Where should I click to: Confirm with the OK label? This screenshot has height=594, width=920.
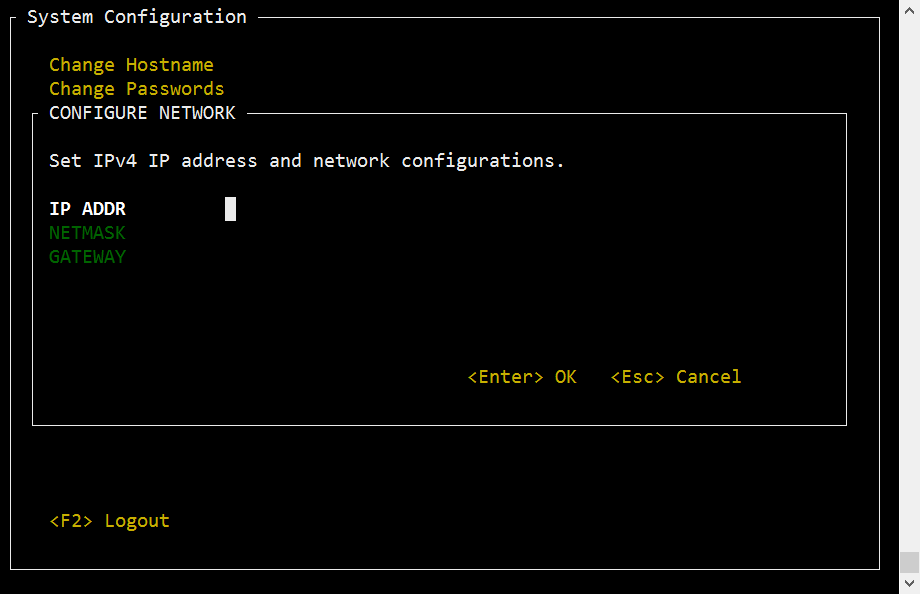(x=566, y=377)
